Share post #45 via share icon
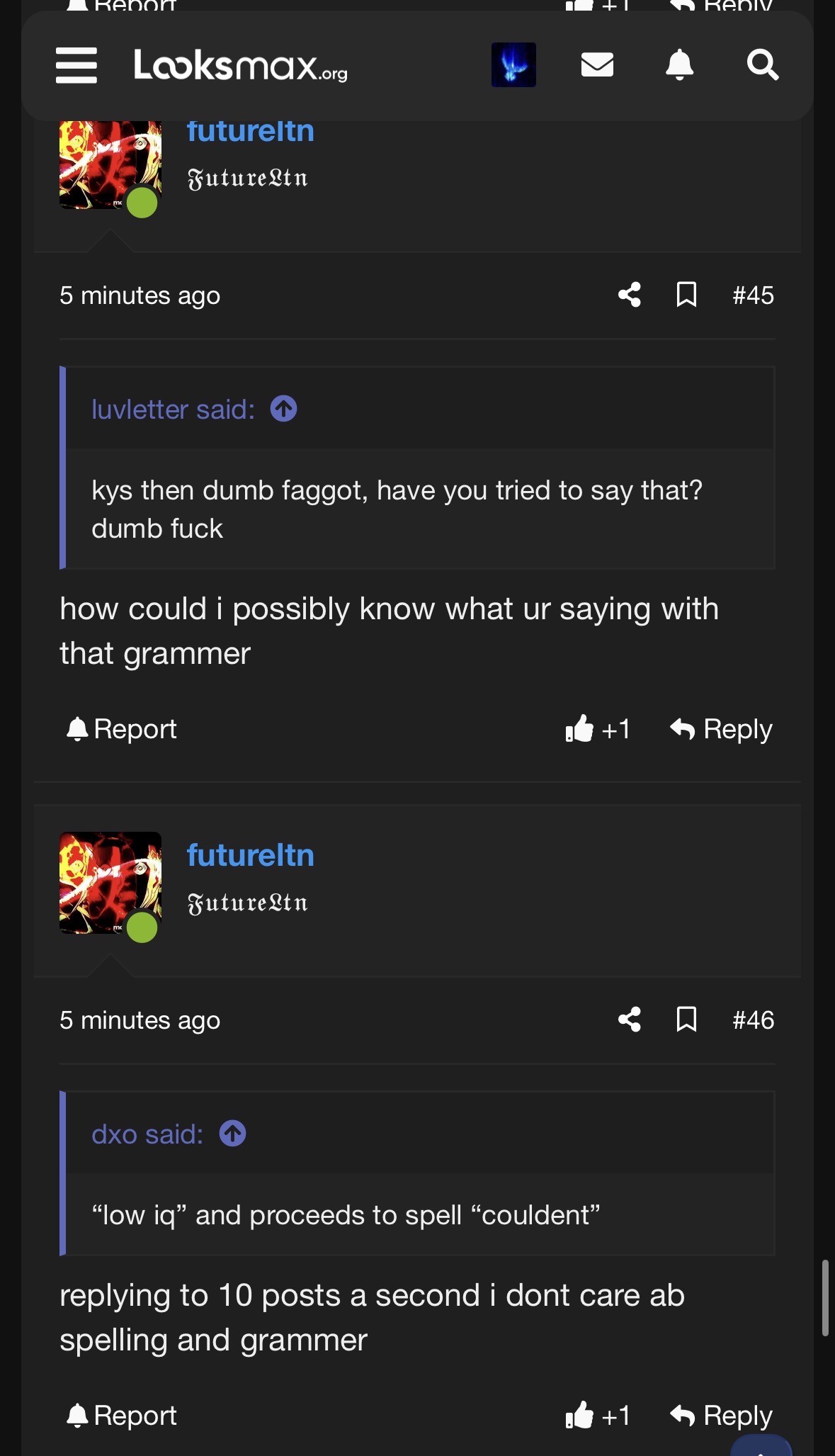The height and width of the screenshot is (1456, 835). pyautogui.click(x=630, y=295)
